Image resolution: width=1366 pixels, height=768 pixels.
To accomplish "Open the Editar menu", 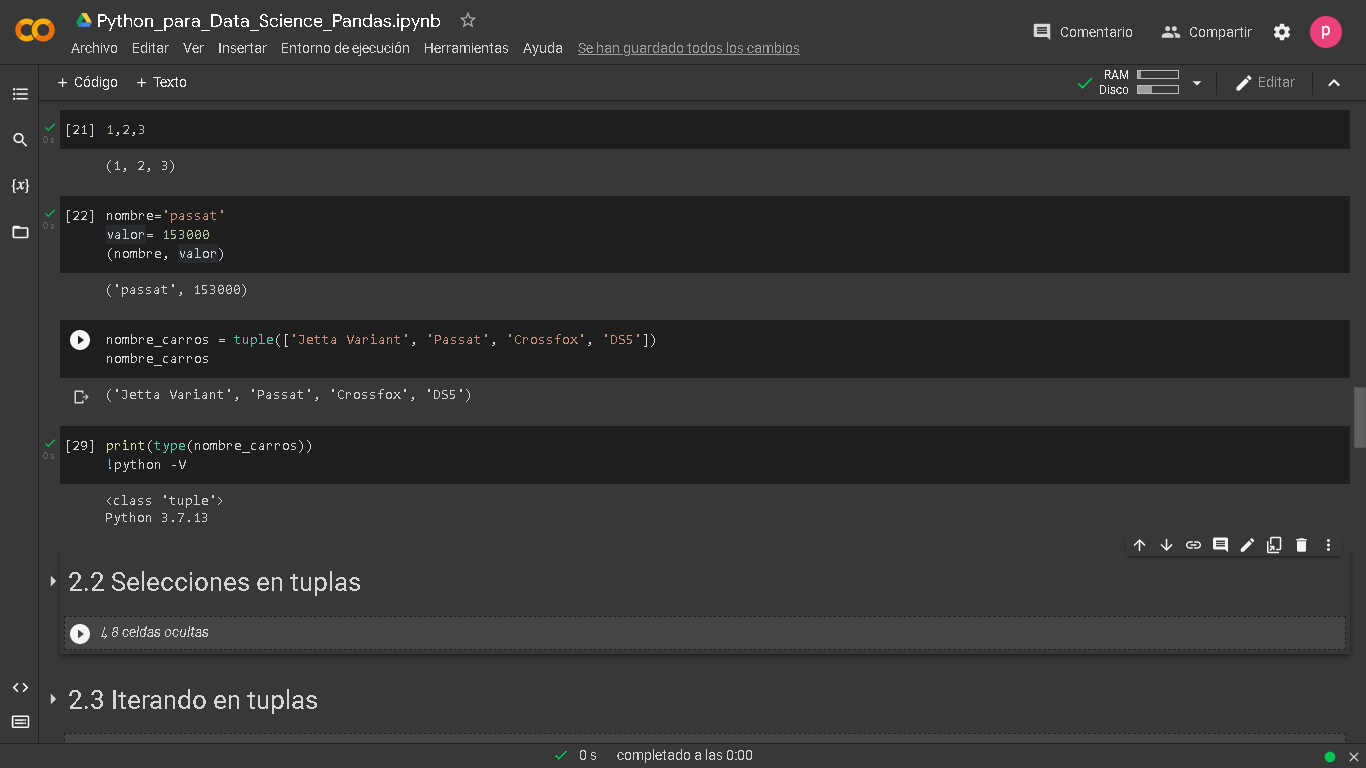I will click(x=150, y=48).
